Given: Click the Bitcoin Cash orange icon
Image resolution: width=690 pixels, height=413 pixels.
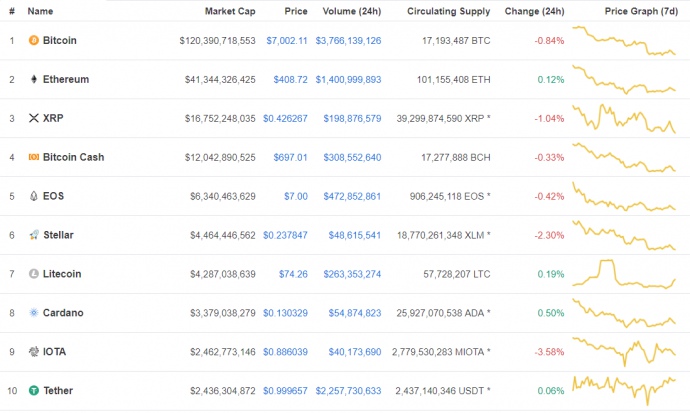Looking at the screenshot, I should (x=34, y=157).
